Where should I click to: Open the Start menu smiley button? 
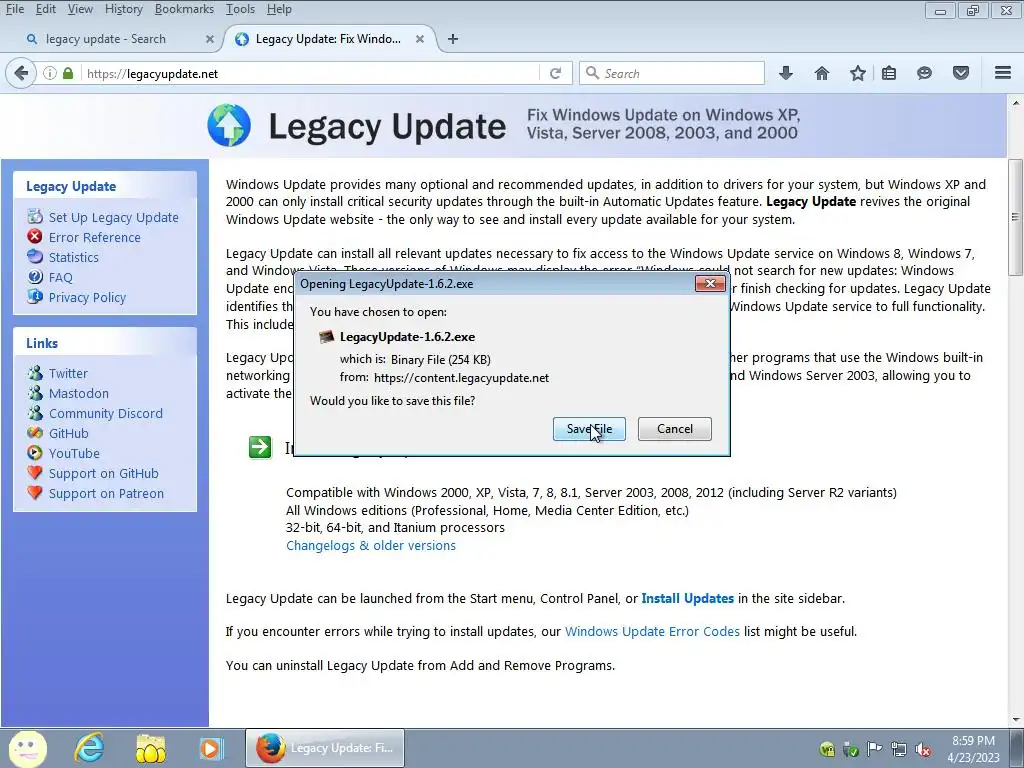coord(27,748)
